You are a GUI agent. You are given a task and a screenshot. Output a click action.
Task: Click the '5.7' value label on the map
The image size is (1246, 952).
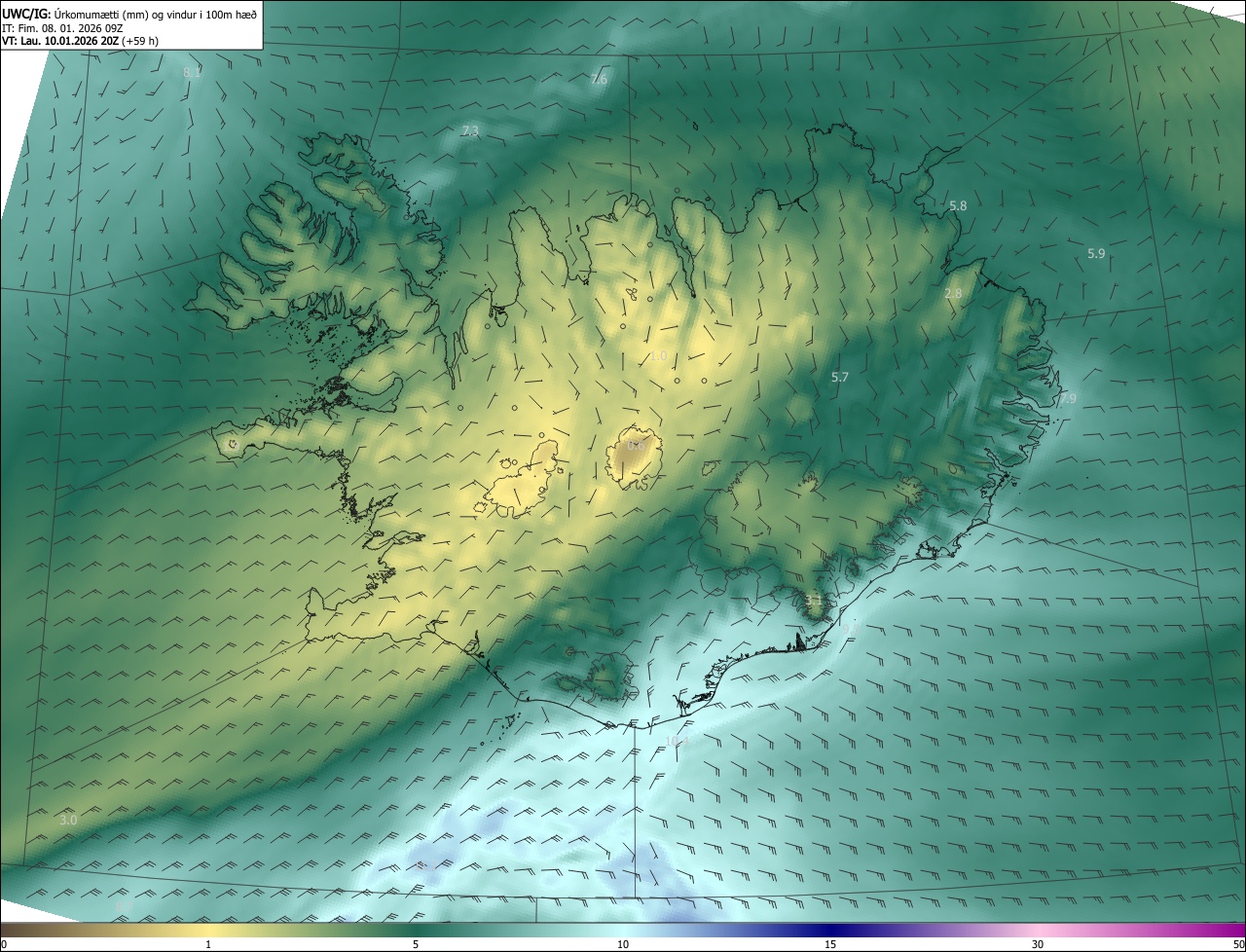point(840,377)
